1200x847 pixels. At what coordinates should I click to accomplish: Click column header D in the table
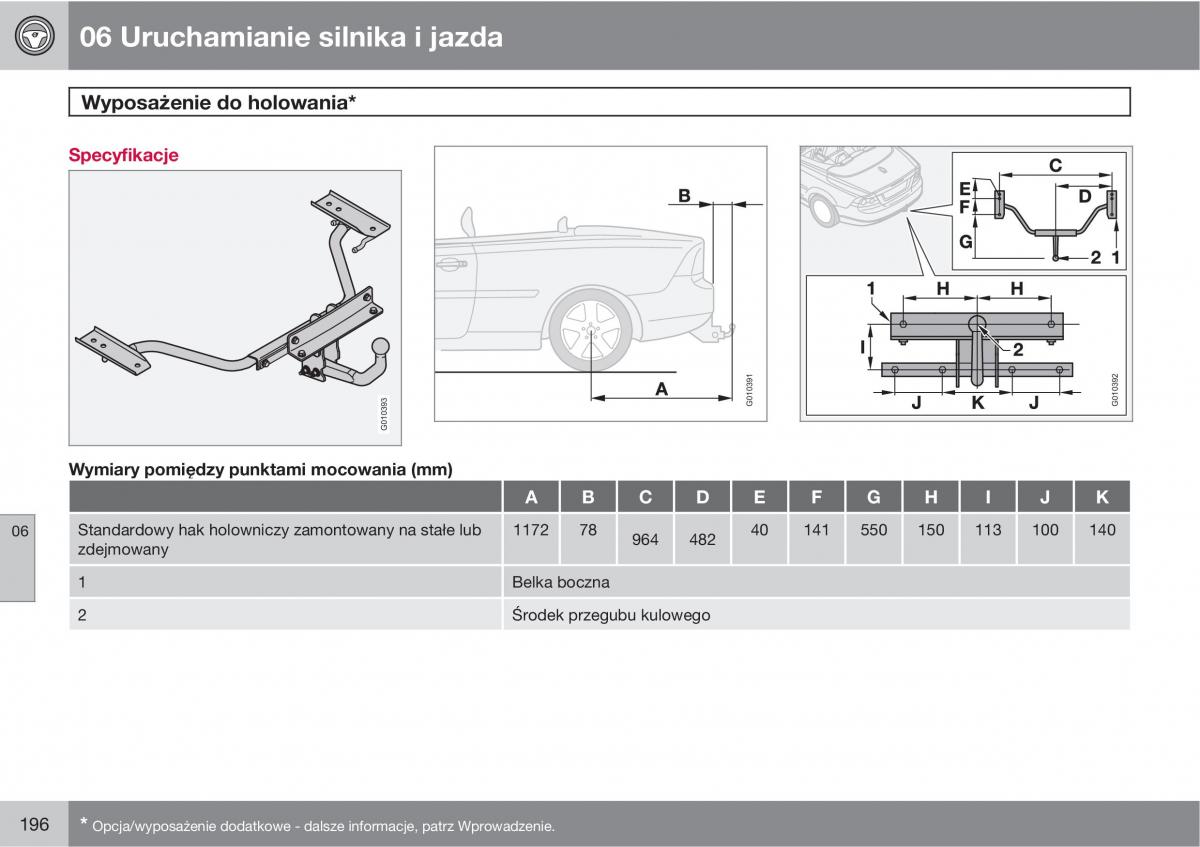point(702,497)
